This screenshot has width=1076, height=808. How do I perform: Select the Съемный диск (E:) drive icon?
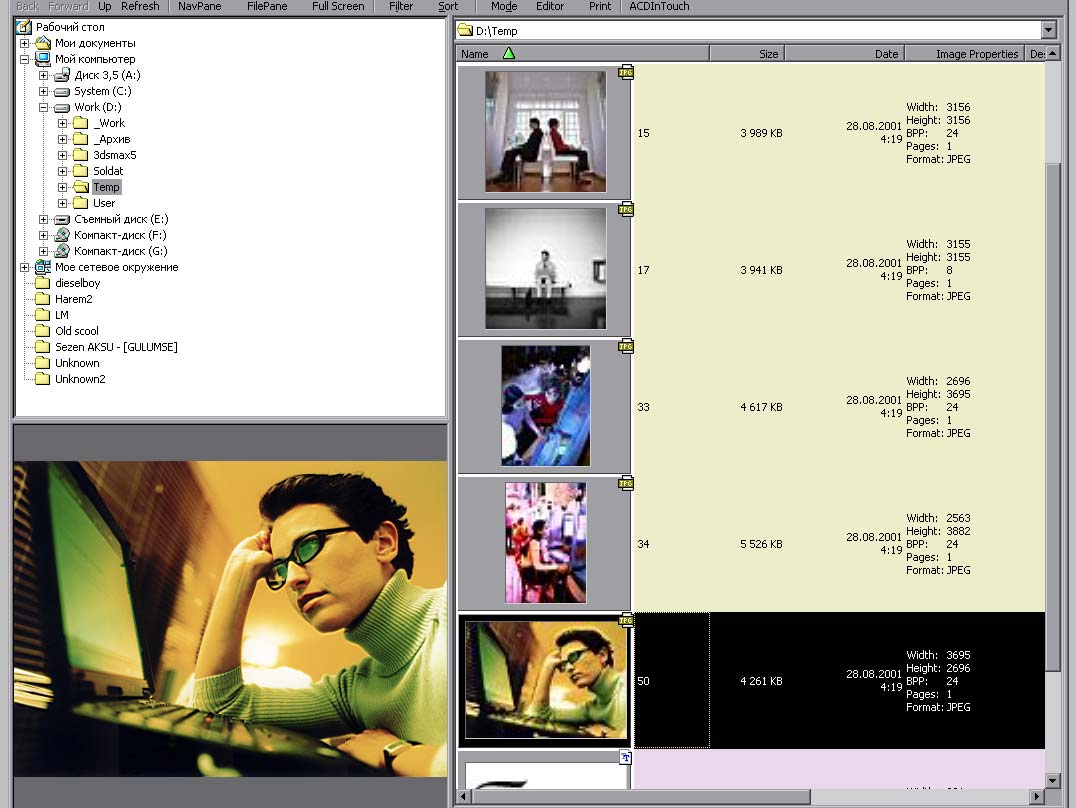[x=62, y=220]
